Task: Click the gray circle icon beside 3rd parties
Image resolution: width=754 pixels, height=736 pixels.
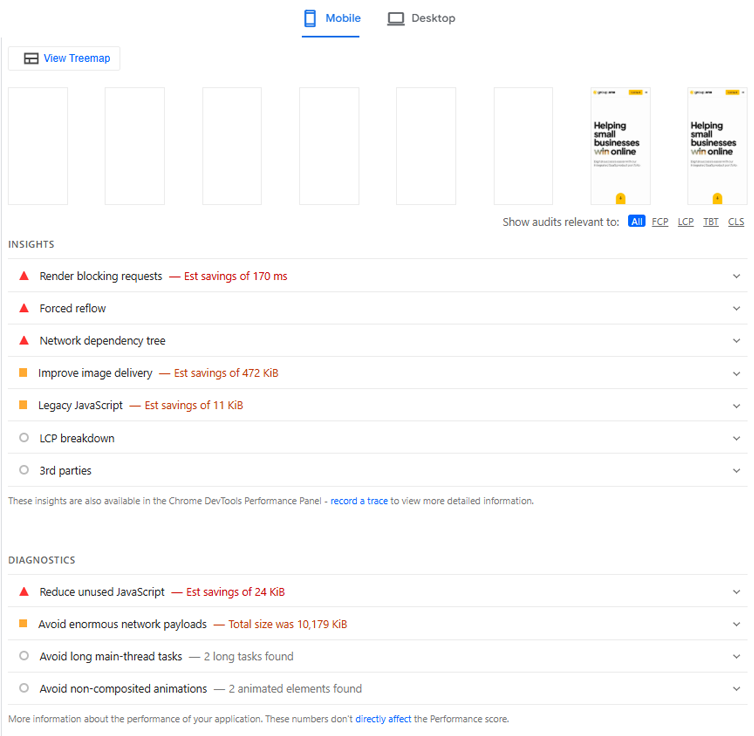Action: tap(24, 470)
